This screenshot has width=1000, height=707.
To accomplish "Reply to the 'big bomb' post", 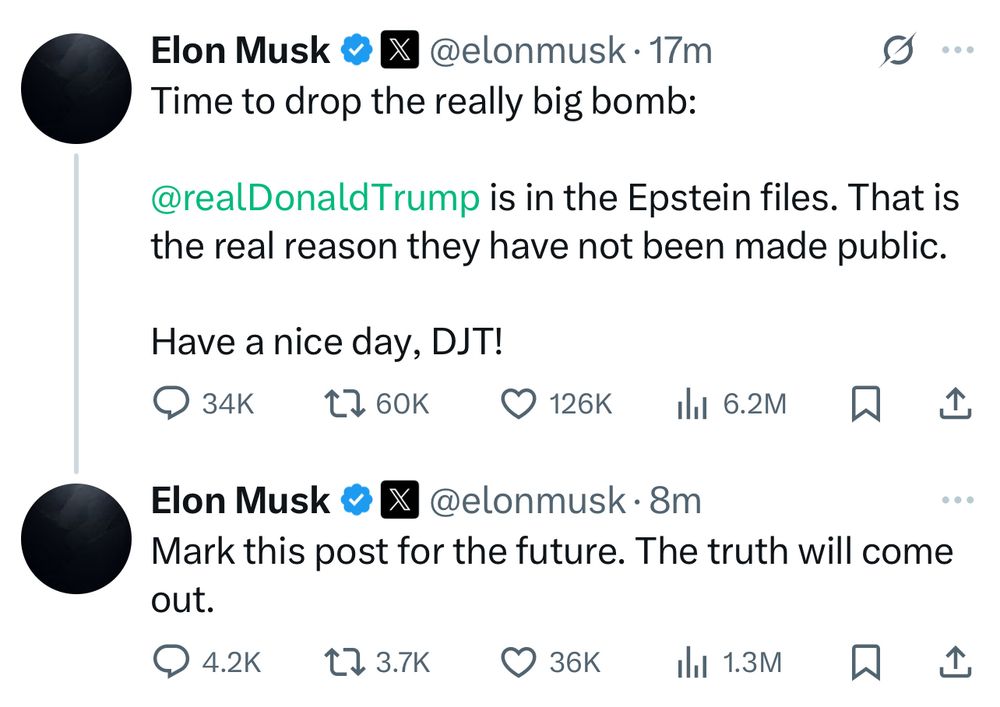I will click(203, 404).
